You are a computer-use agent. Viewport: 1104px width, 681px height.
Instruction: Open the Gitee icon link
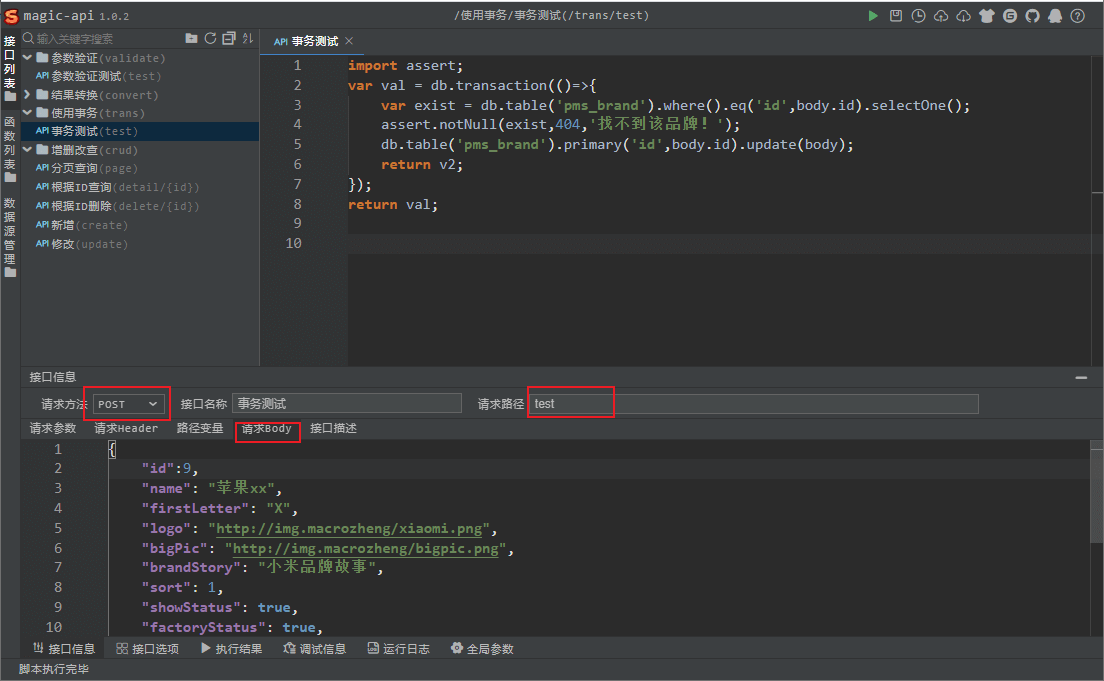coord(1010,15)
